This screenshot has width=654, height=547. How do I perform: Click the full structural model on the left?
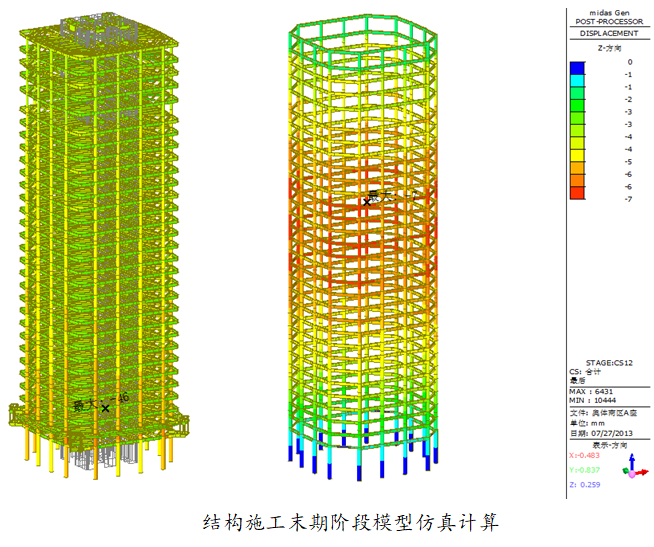tap(99, 246)
